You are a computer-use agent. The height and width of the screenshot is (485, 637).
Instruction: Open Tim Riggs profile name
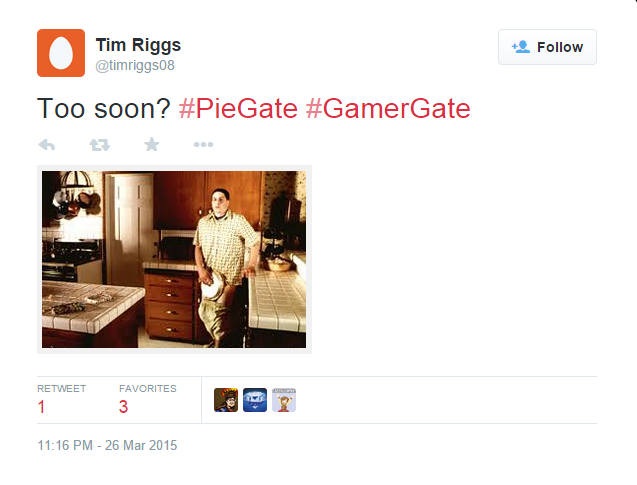click(x=138, y=45)
